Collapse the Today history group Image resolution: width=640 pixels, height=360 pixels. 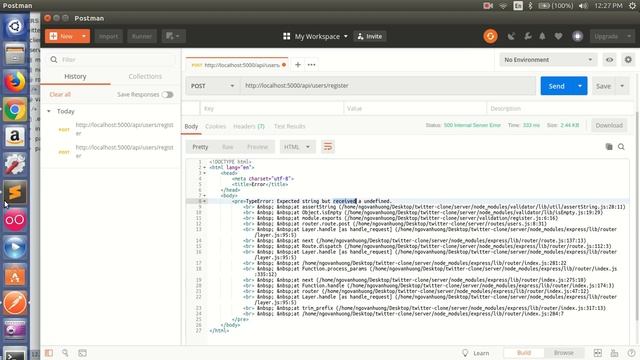49,111
